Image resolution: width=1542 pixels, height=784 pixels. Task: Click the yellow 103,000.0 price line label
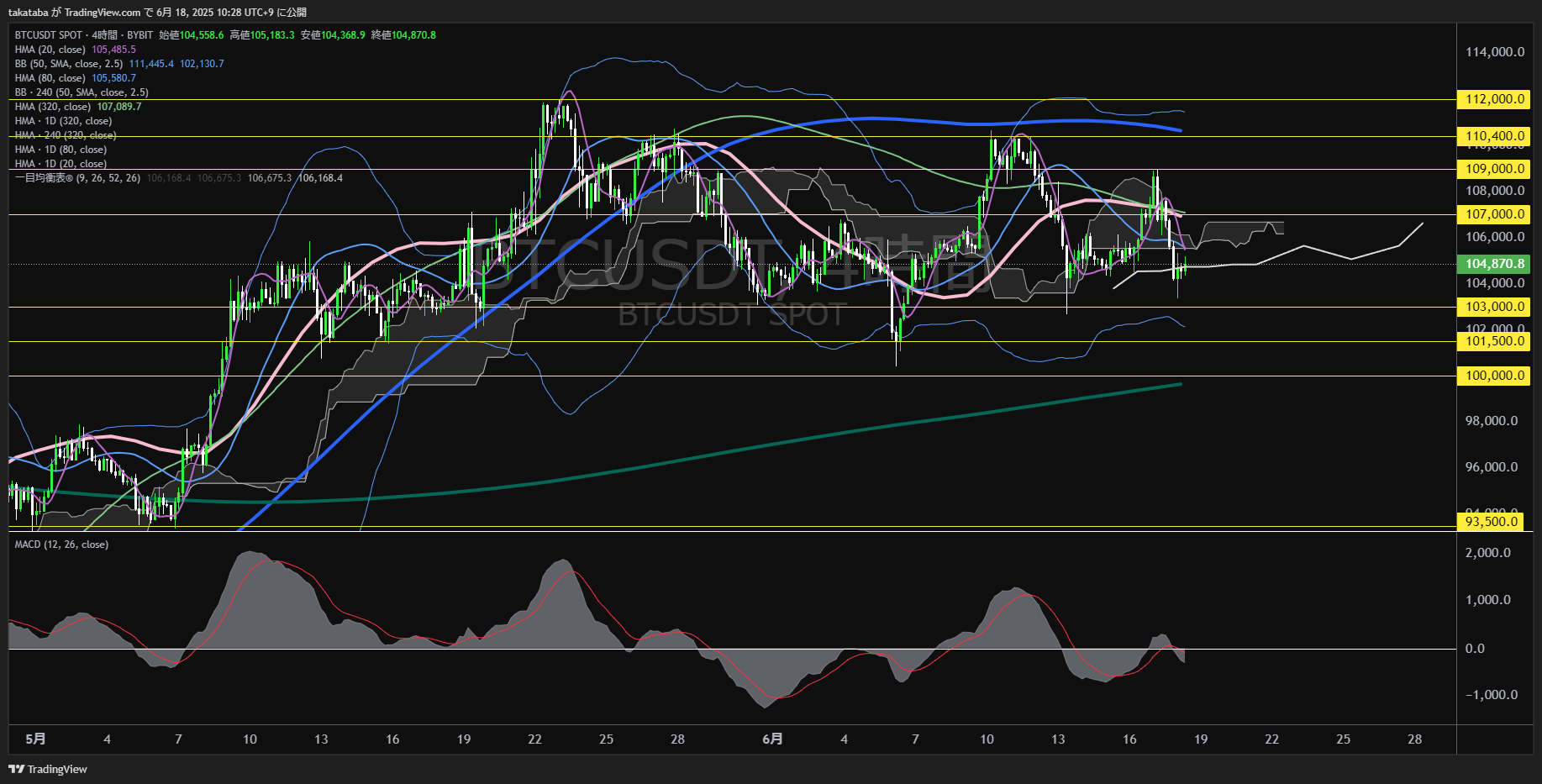tap(1493, 307)
